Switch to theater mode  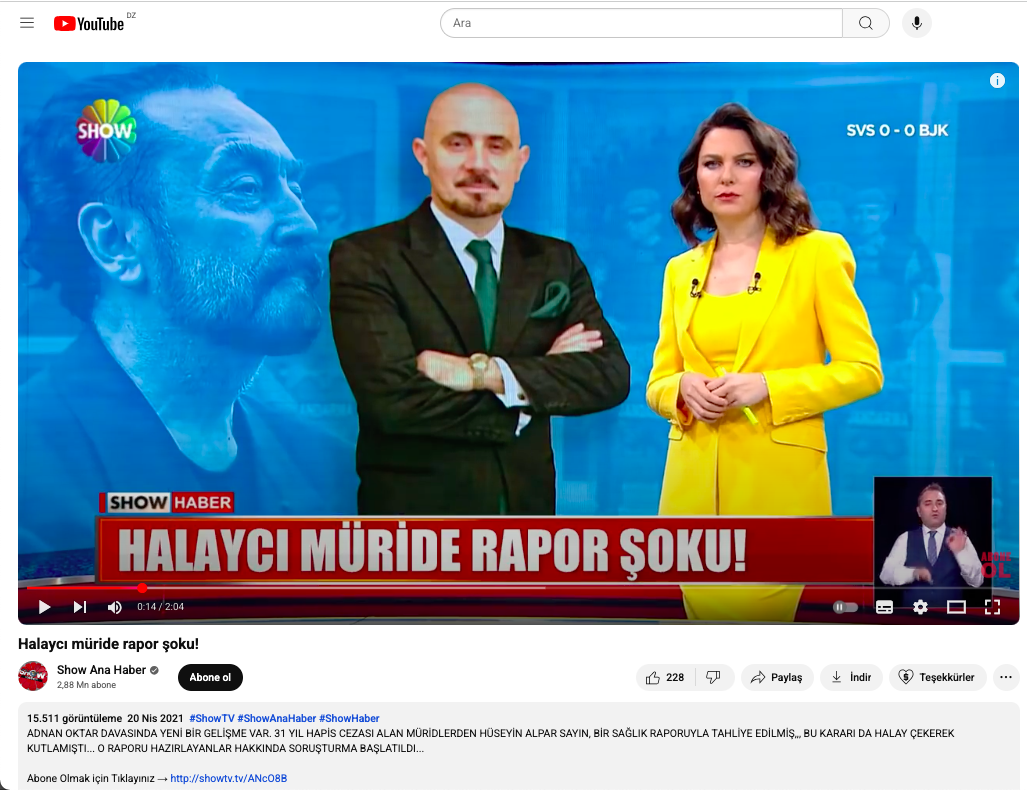[956, 607]
